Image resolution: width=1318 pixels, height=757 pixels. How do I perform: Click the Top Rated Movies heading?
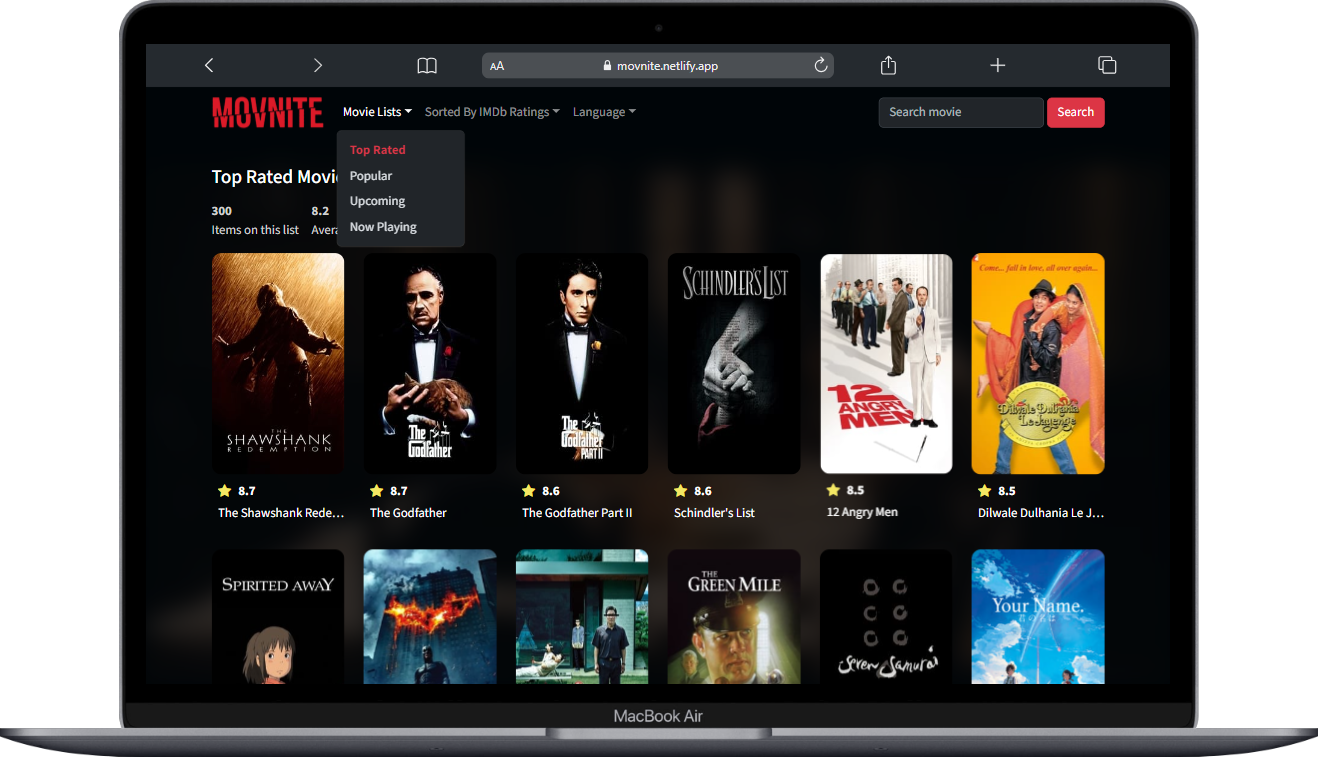pos(275,177)
